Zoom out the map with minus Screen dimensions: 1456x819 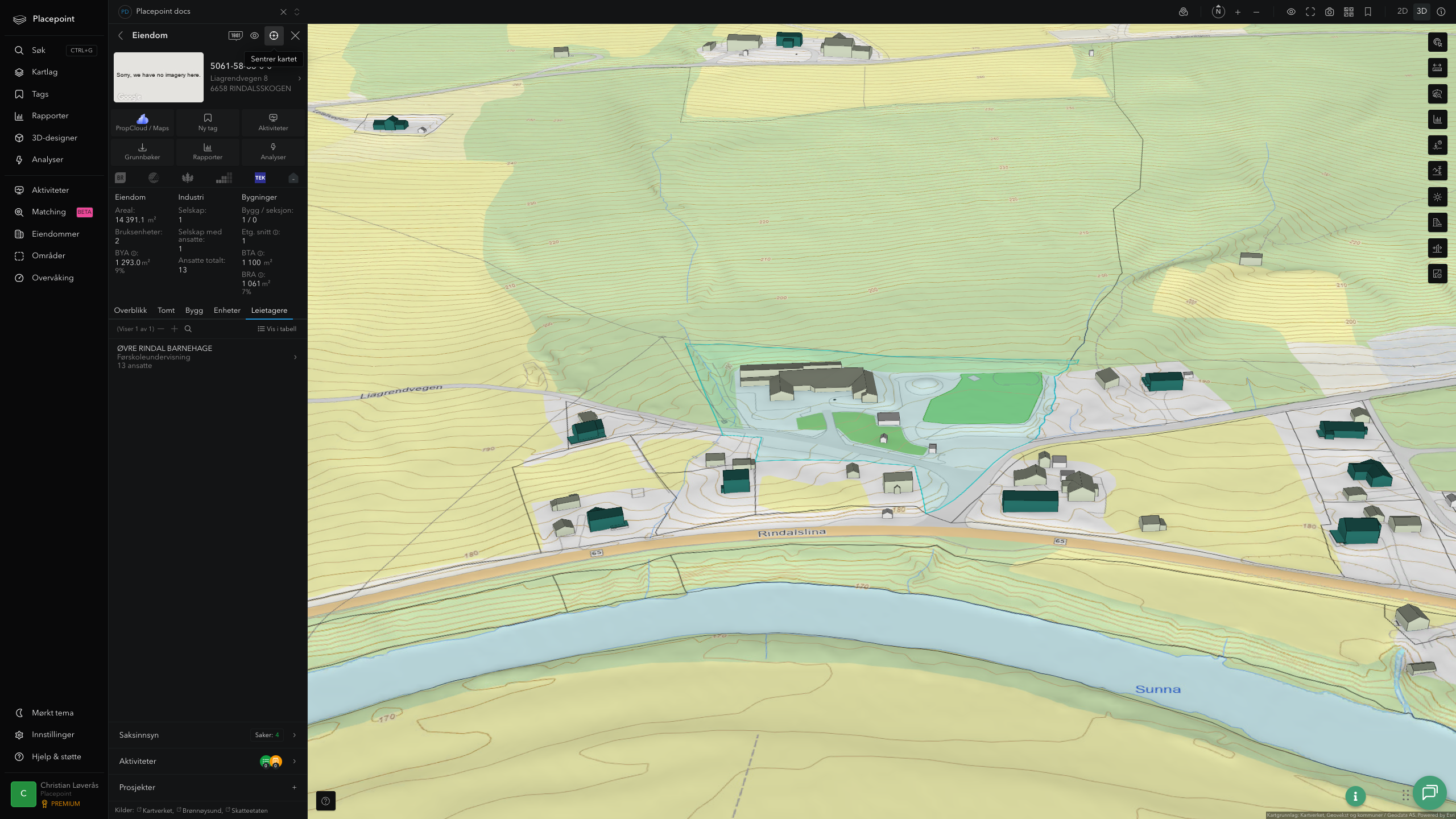(1256, 12)
